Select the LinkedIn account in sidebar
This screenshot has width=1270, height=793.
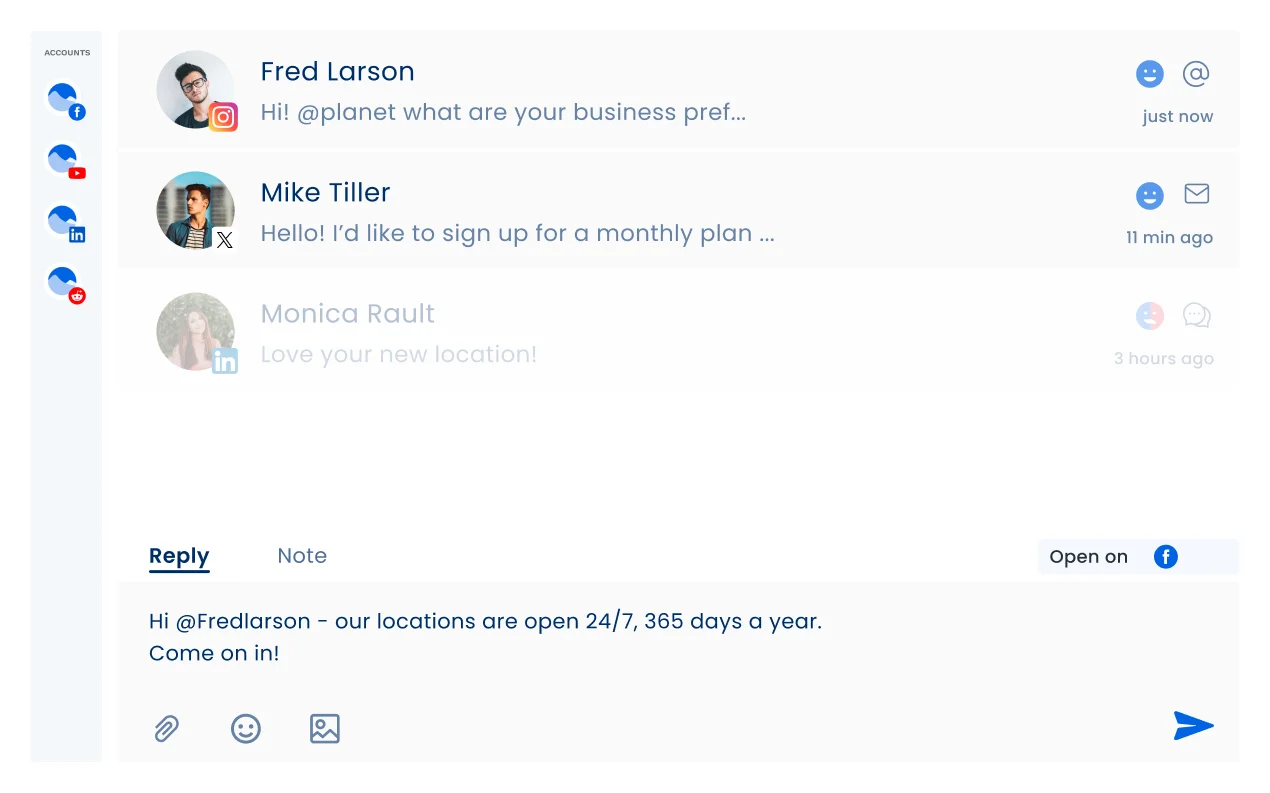[65, 222]
